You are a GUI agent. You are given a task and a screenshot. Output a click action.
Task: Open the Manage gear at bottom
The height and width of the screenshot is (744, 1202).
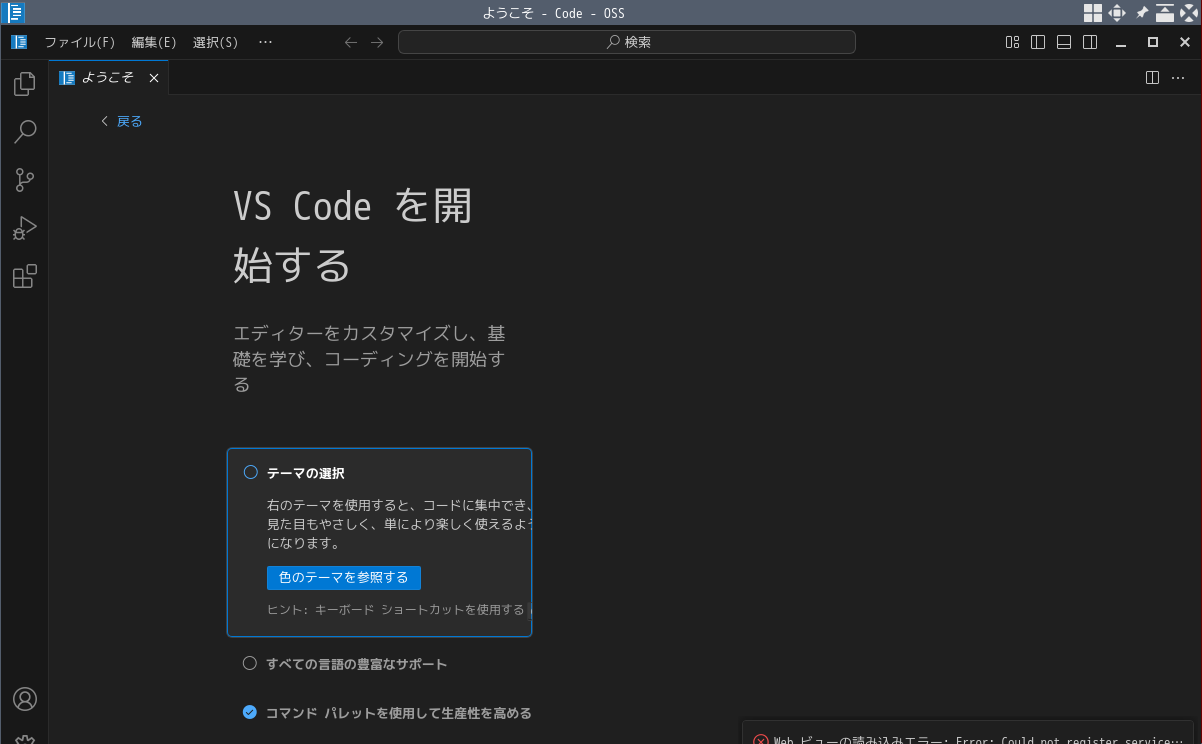[x=24, y=739]
